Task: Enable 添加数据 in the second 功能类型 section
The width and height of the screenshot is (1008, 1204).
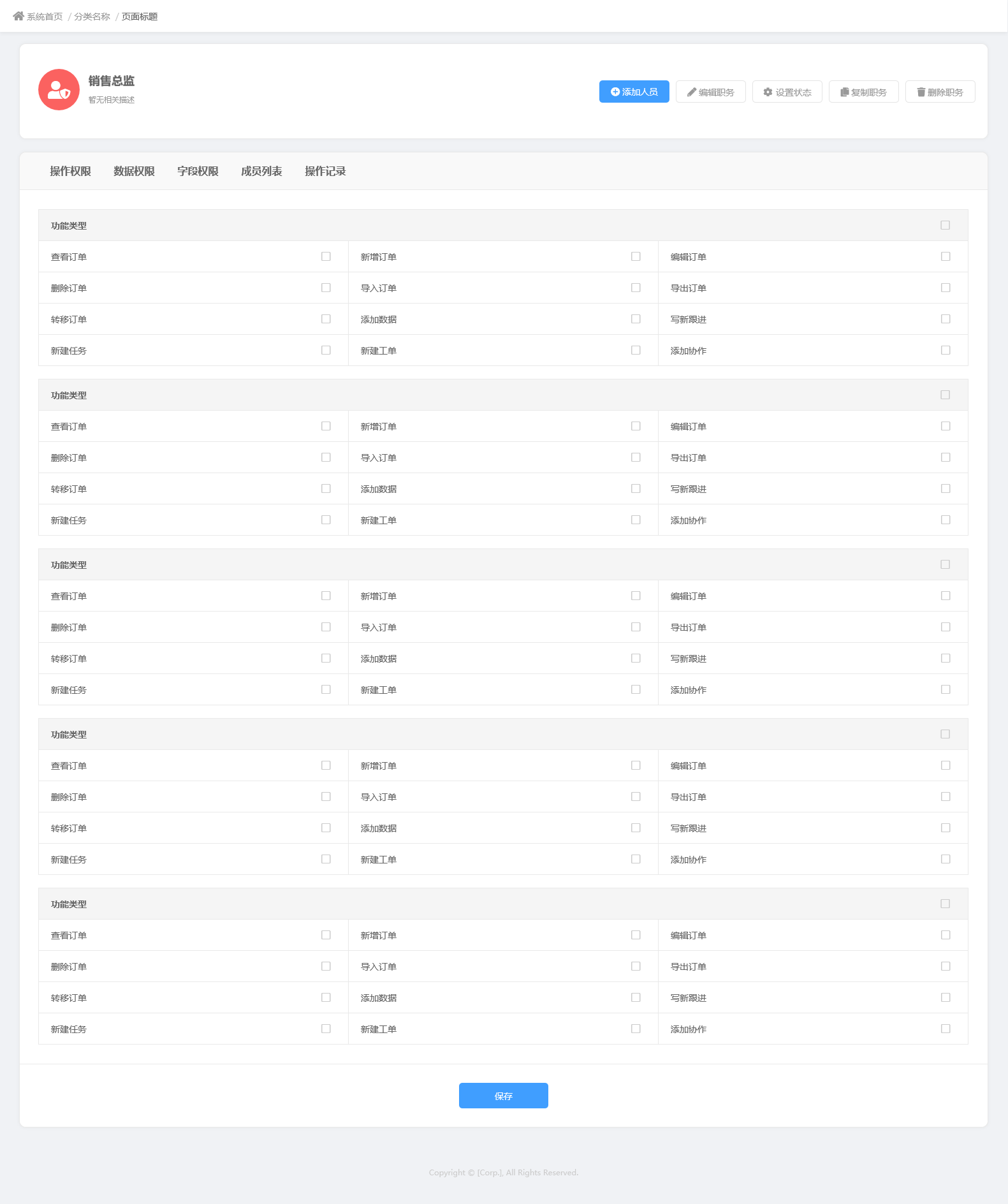Action: point(636,488)
